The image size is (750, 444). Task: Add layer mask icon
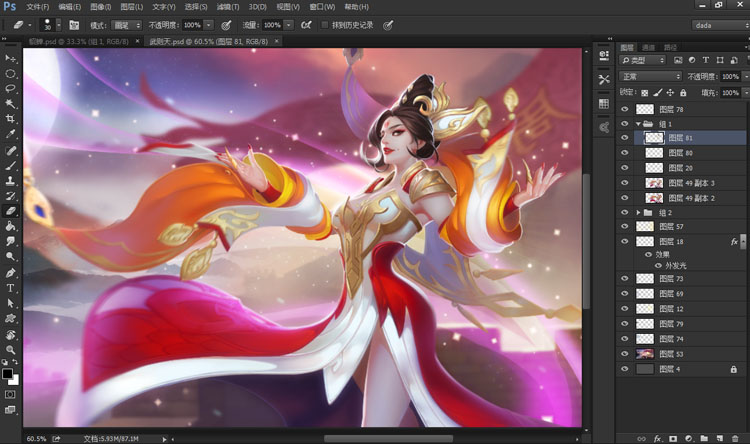click(673, 438)
